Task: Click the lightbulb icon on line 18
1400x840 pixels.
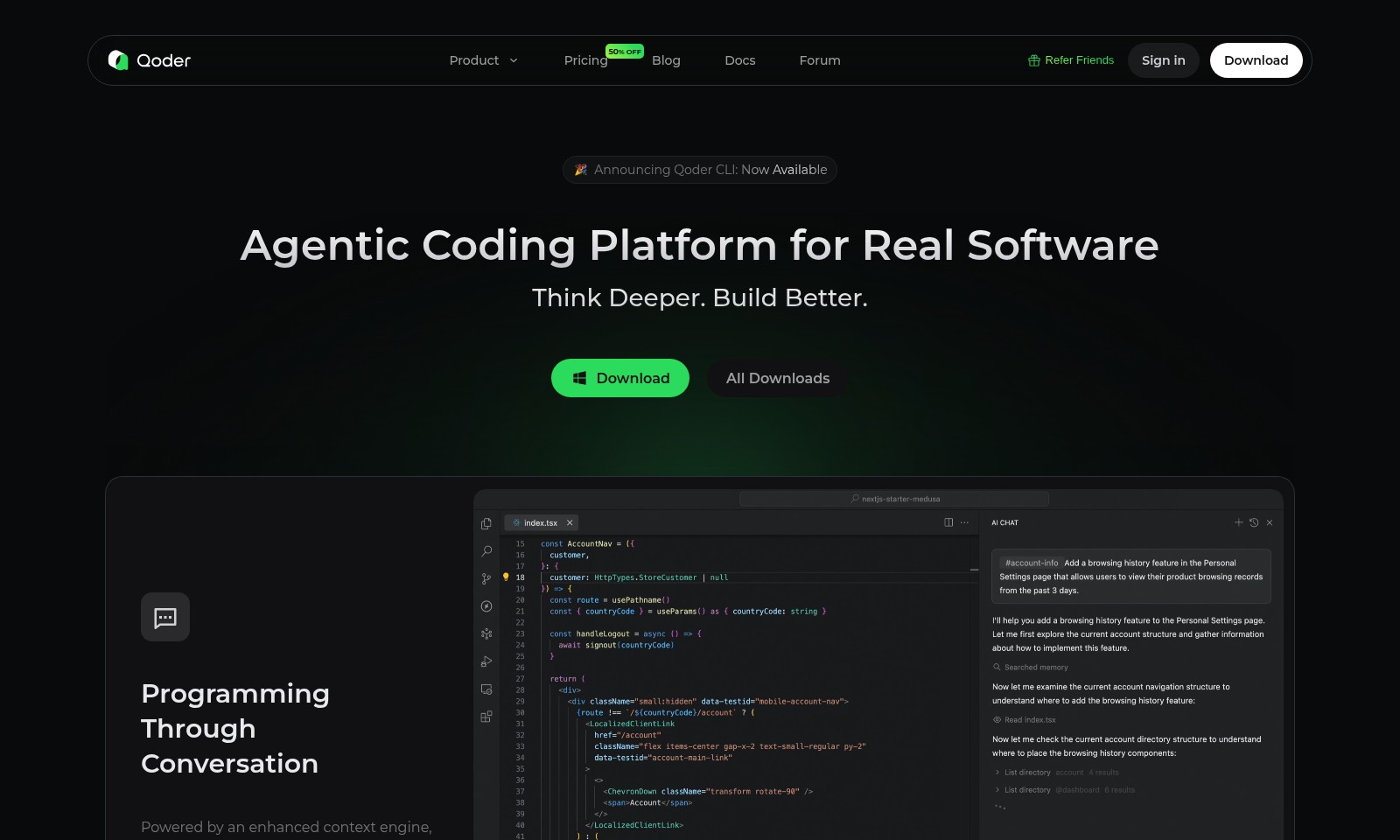Action: coord(506,577)
